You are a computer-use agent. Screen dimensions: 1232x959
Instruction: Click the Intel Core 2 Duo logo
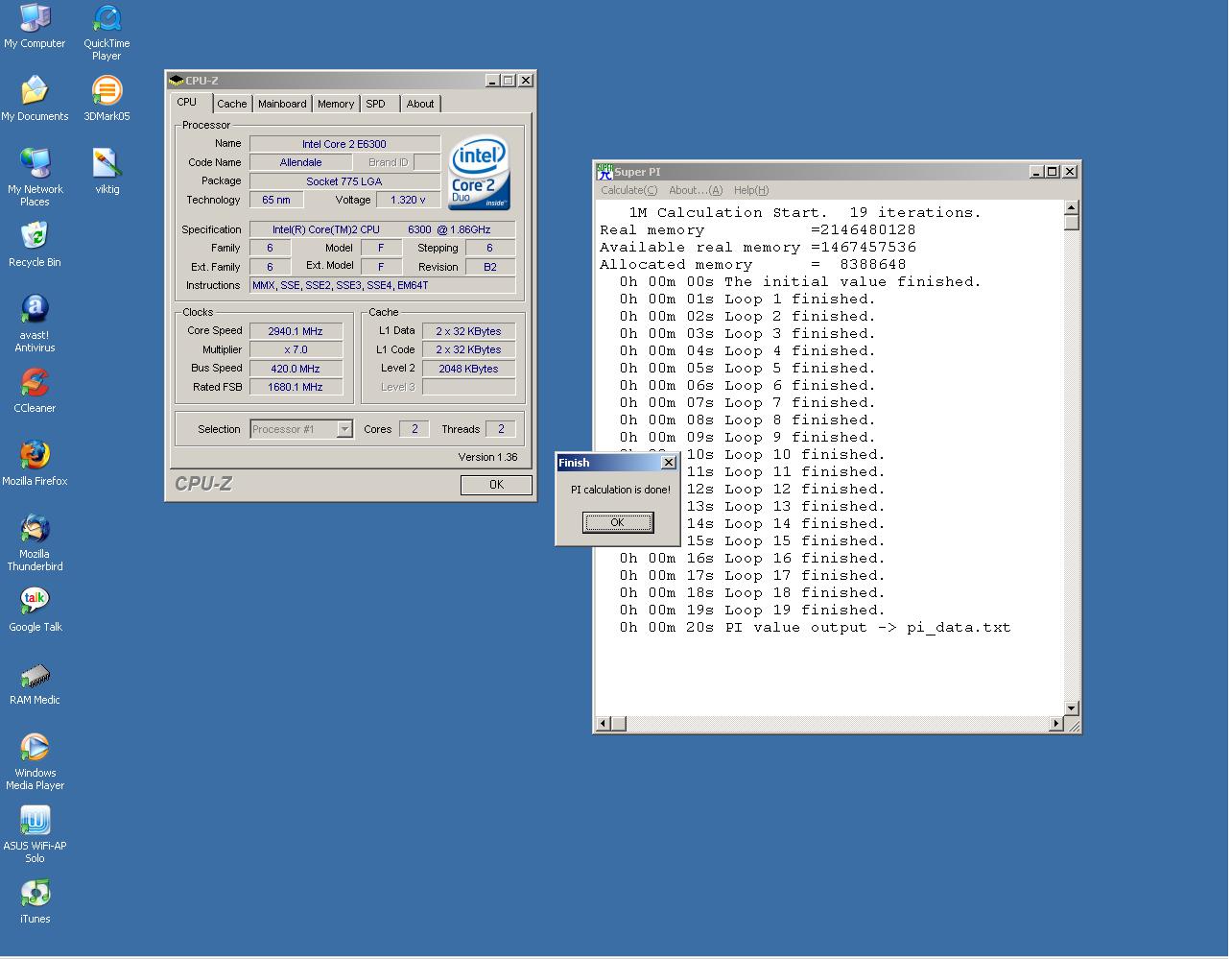479,172
